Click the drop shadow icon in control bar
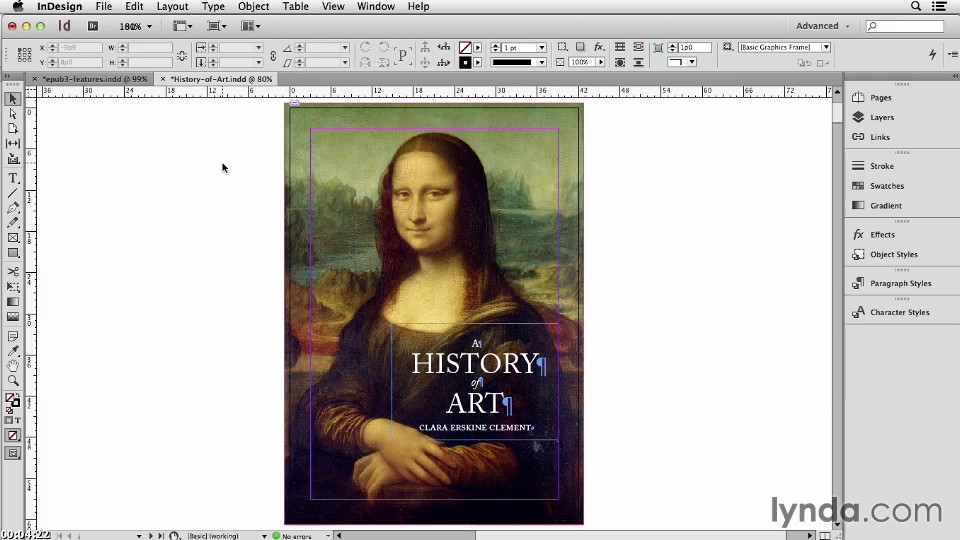The height and width of the screenshot is (540, 960). [580, 47]
